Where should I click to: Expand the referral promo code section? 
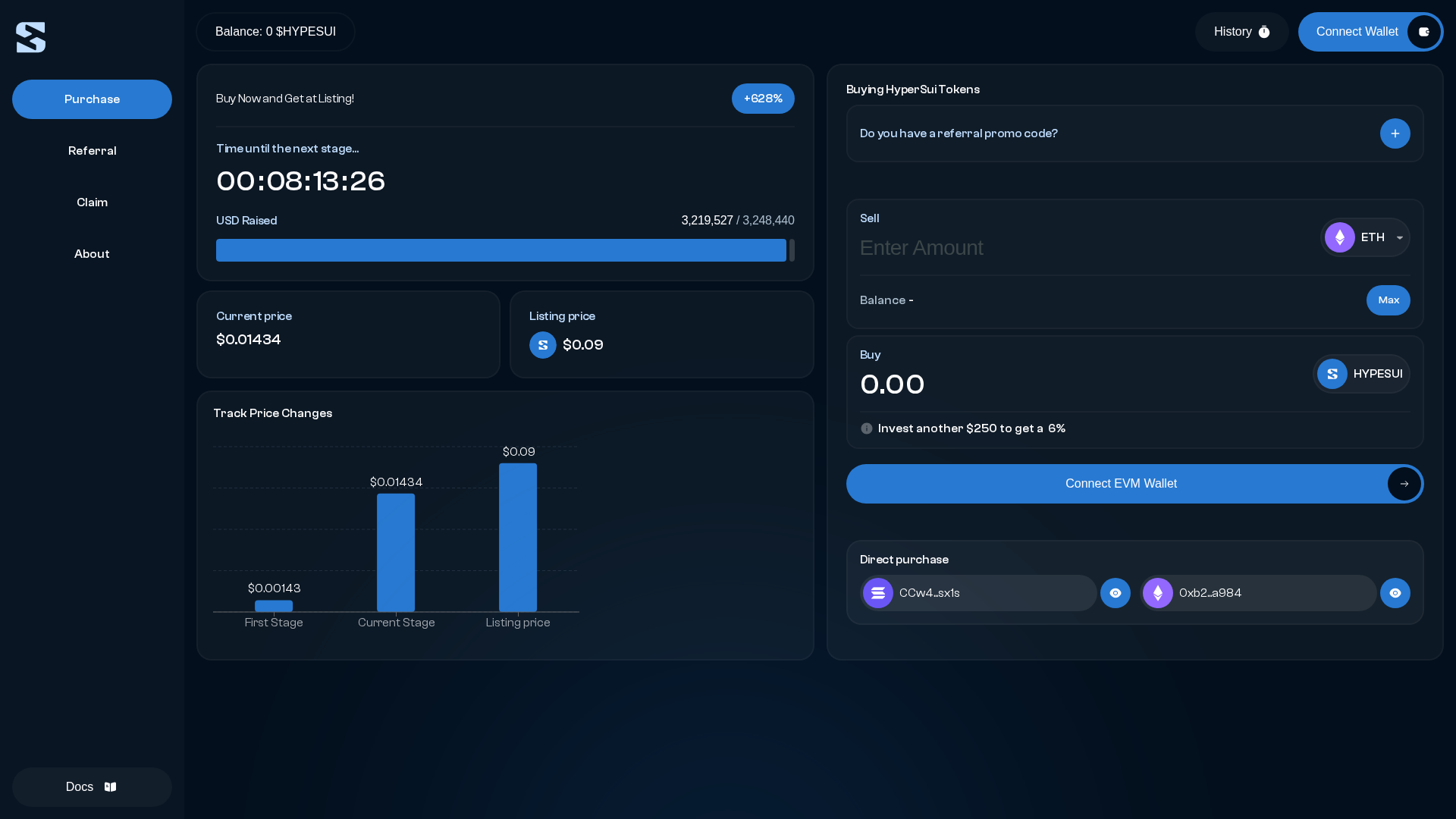pyautogui.click(x=1395, y=133)
